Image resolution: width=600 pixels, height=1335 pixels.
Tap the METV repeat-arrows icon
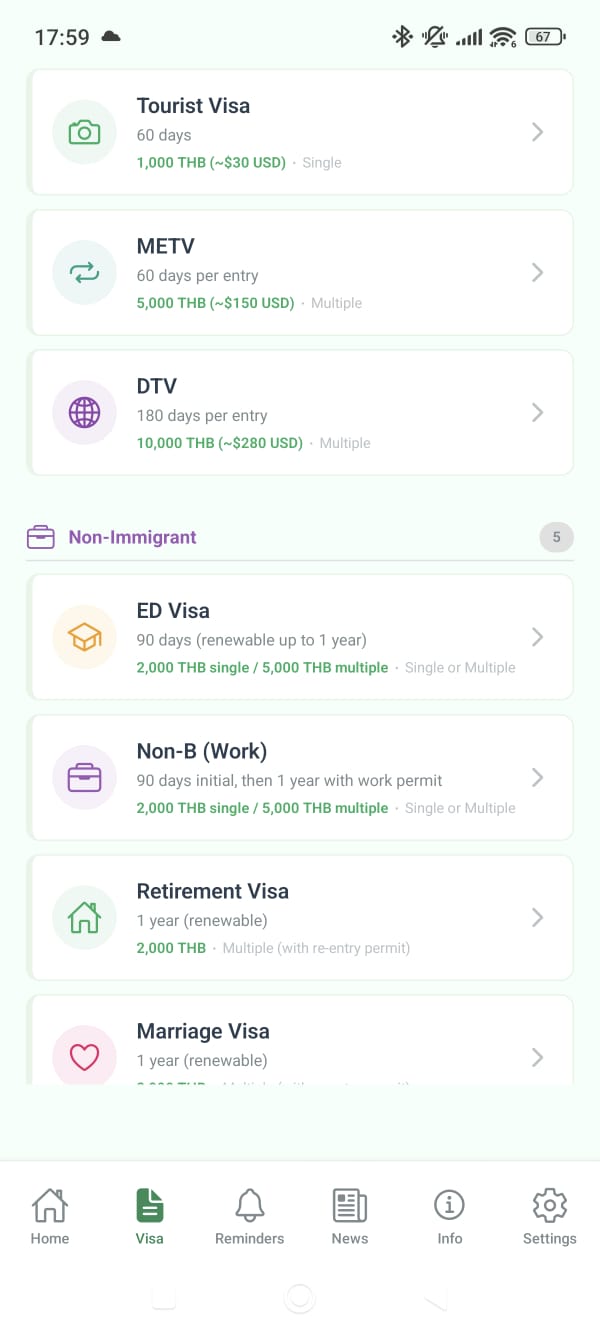(84, 272)
